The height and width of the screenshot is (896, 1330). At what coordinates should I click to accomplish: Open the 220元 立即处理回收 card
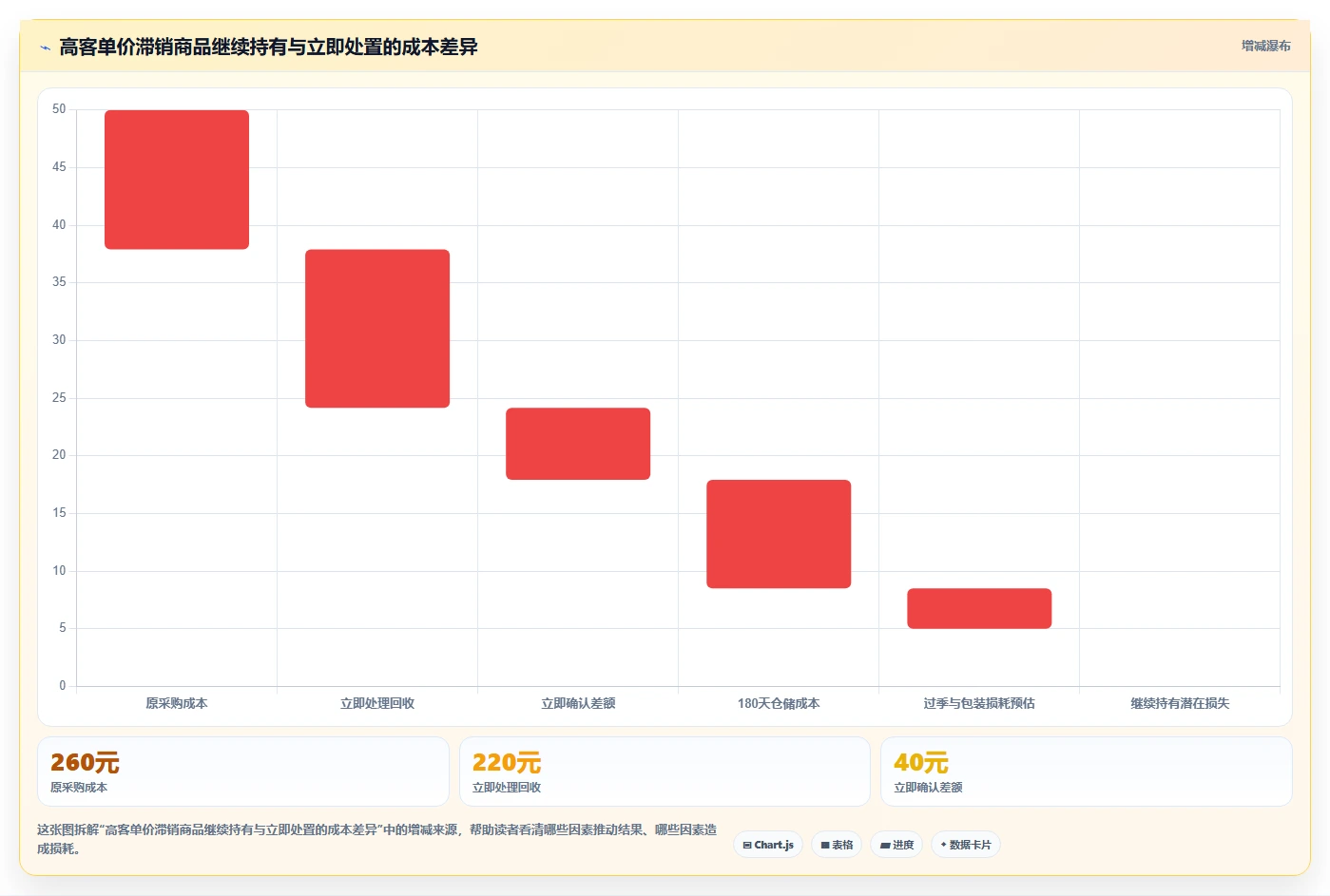[x=665, y=772]
